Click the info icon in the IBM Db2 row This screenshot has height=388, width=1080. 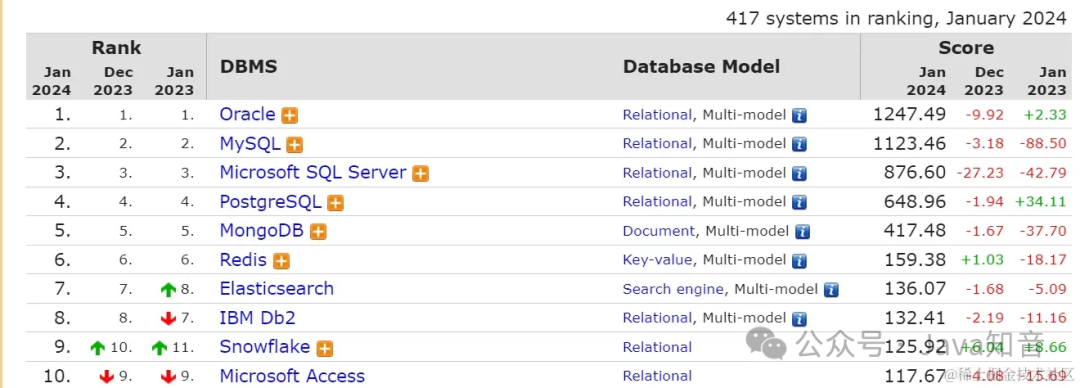[x=799, y=319]
